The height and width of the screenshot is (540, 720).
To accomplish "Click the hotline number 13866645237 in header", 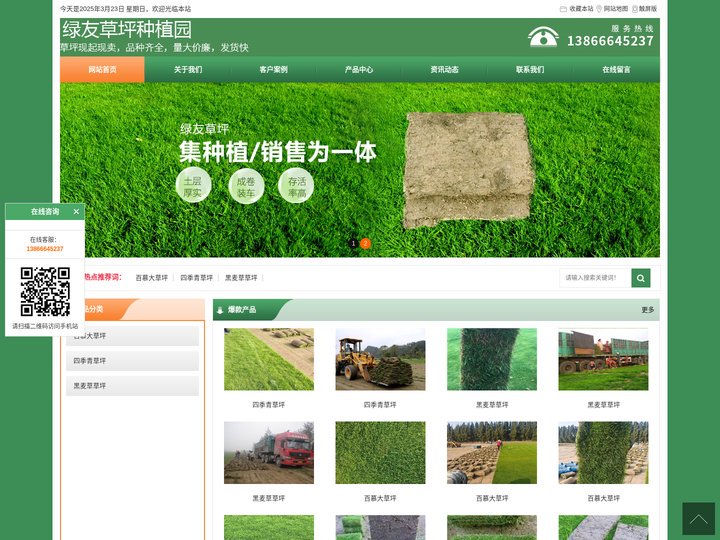I will [x=610, y=41].
